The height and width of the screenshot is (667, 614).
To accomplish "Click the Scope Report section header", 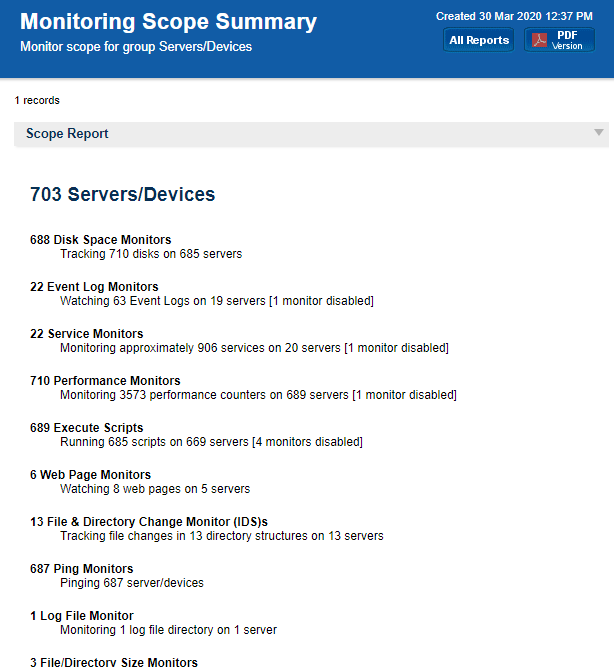I will click(68, 134).
